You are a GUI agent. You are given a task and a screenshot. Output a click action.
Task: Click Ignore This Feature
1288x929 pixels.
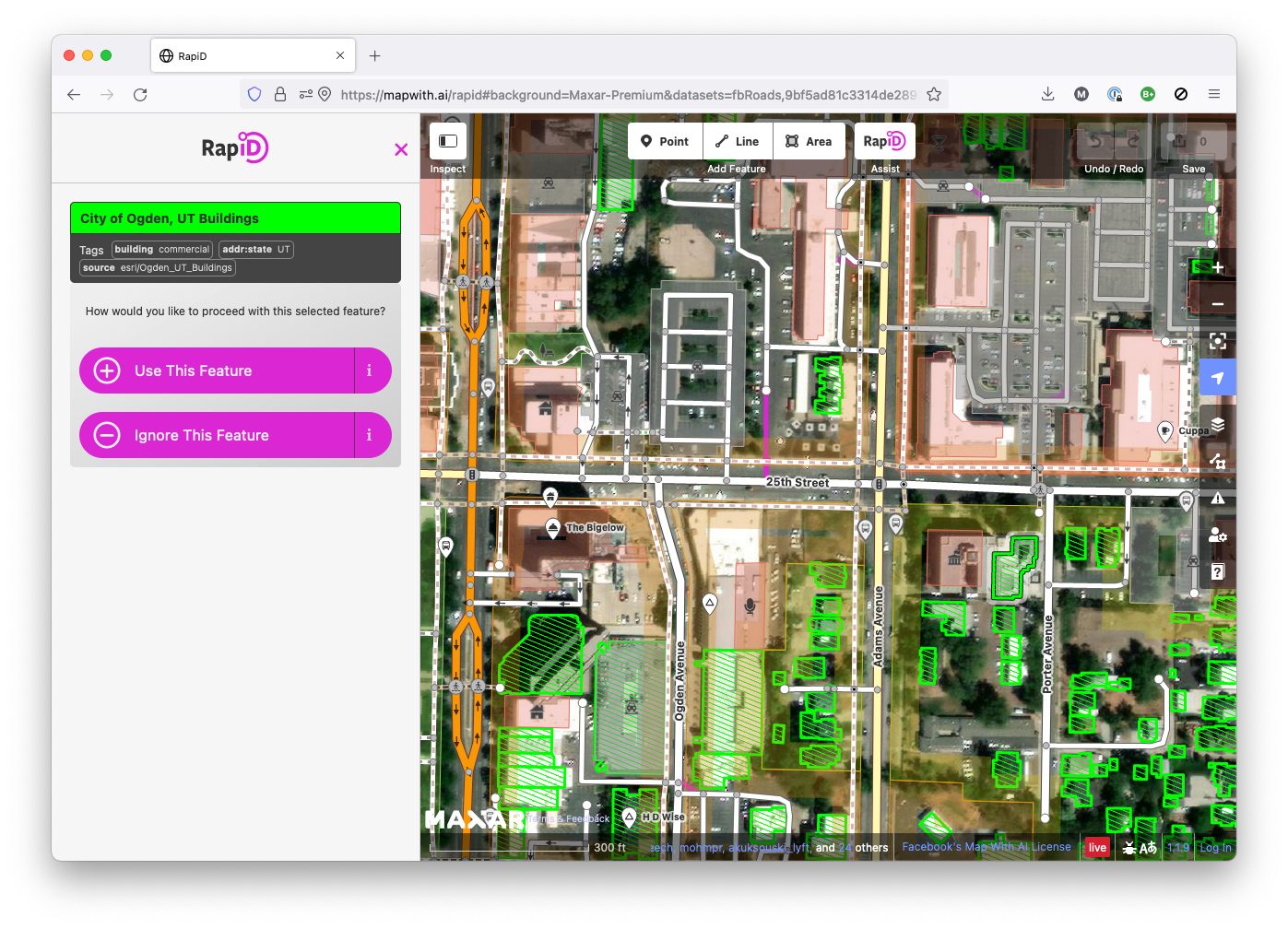click(217, 435)
